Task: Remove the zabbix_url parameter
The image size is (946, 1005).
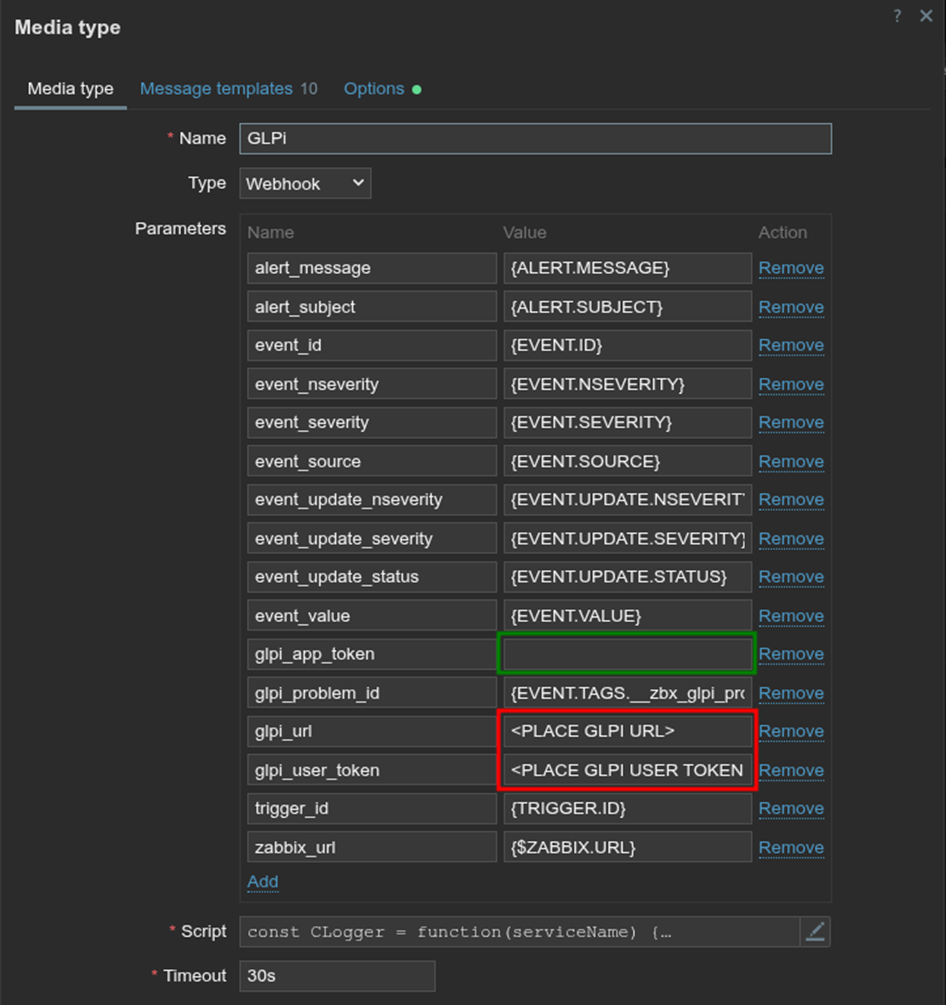Action: (x=791, y=847)
